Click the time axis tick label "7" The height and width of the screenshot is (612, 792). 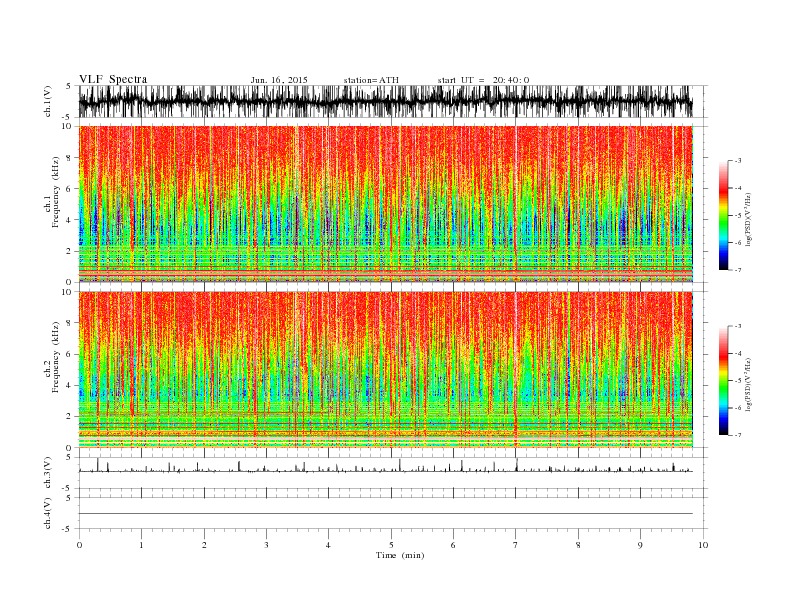click(515, 545)
